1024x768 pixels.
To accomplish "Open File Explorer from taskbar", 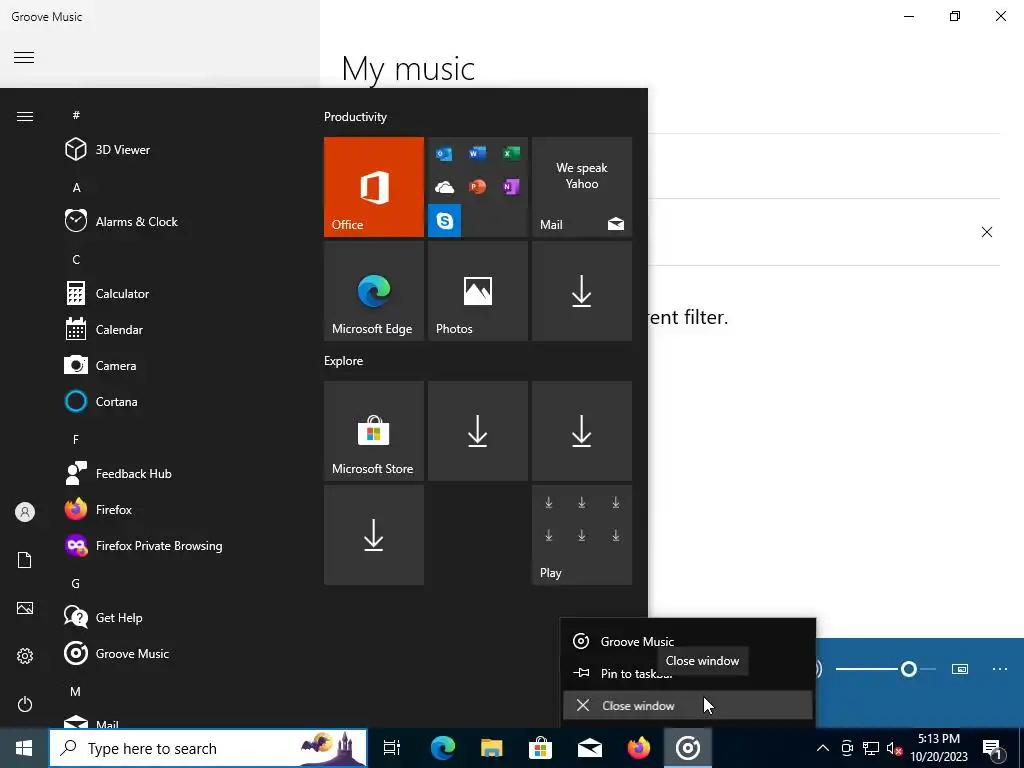I will point(492,748).
